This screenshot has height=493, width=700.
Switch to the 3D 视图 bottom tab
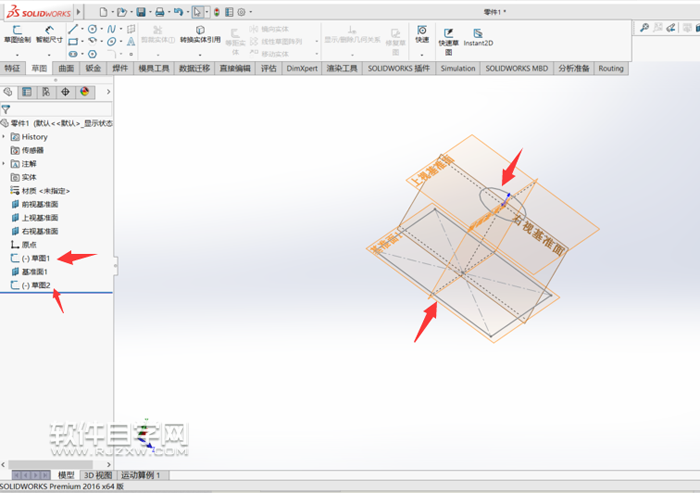pyautogui.click(x=98, y=475)
